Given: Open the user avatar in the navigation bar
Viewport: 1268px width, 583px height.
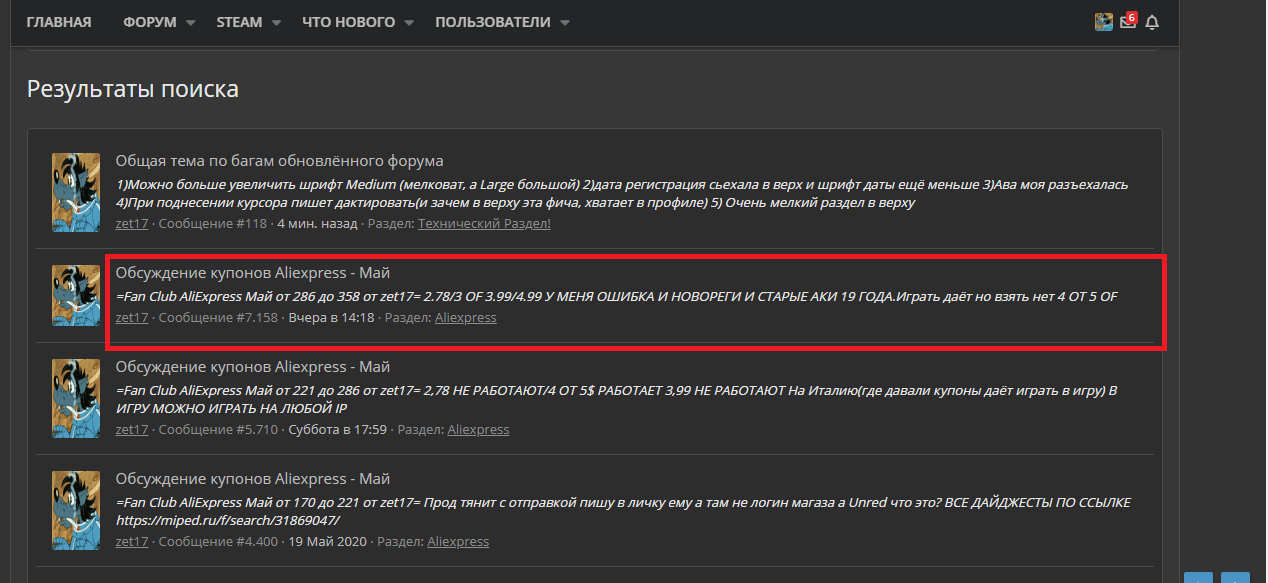Looking at the screenshot, I should click(1104, 22).
